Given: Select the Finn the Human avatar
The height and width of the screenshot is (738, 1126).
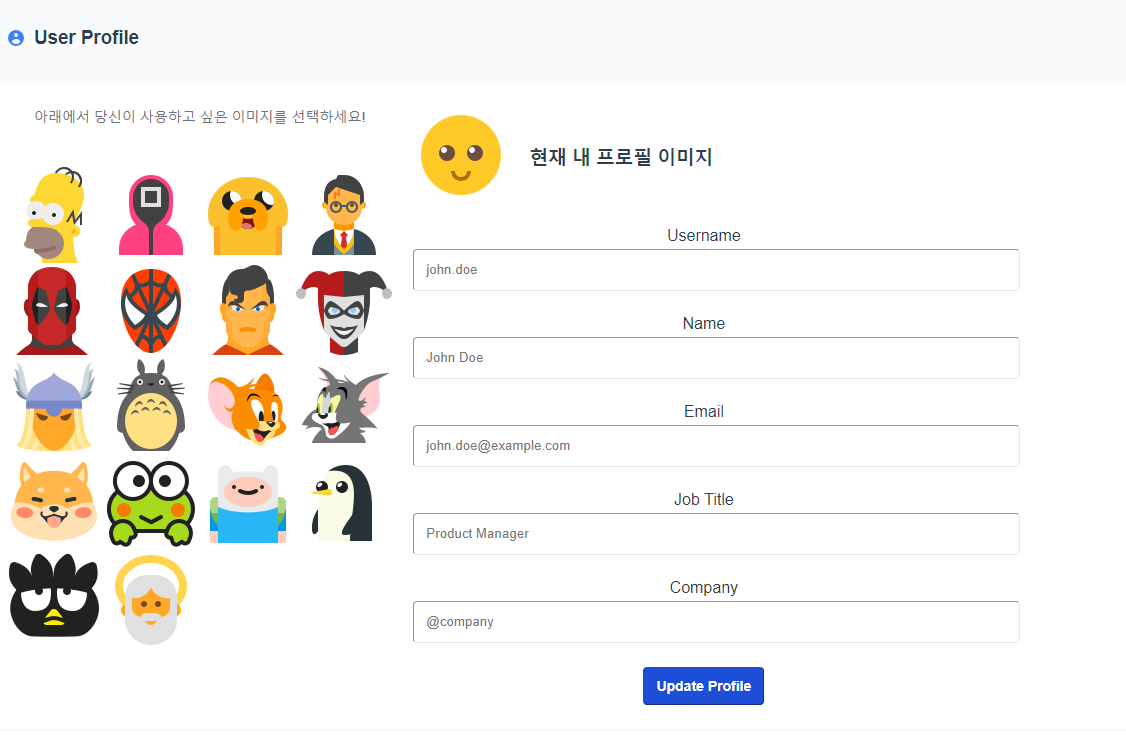Looking at the screenshot, I should tap(248, 503).
